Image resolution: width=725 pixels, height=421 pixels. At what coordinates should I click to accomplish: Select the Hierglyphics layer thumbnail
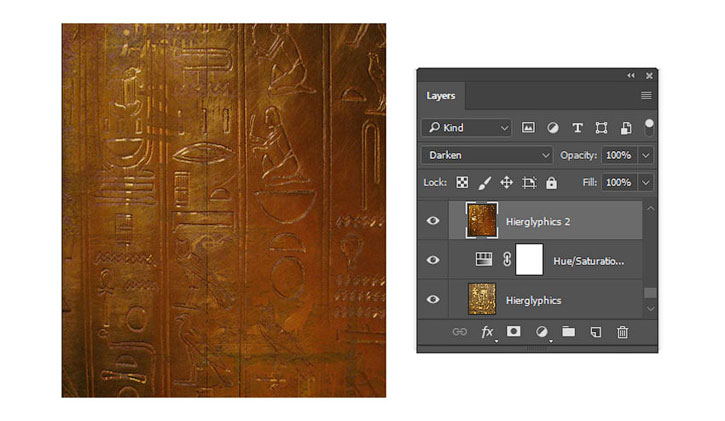click(x=482, y=299)
